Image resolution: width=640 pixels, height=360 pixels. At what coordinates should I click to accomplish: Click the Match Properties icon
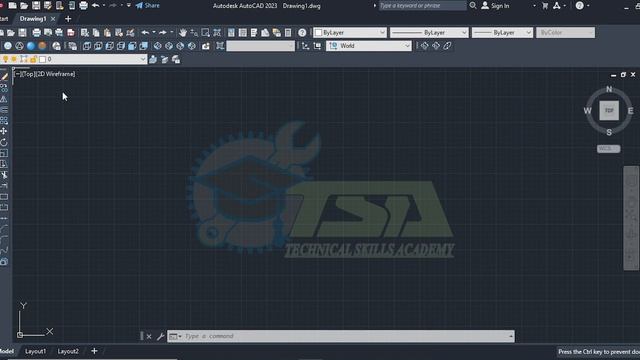pos(130,33)
